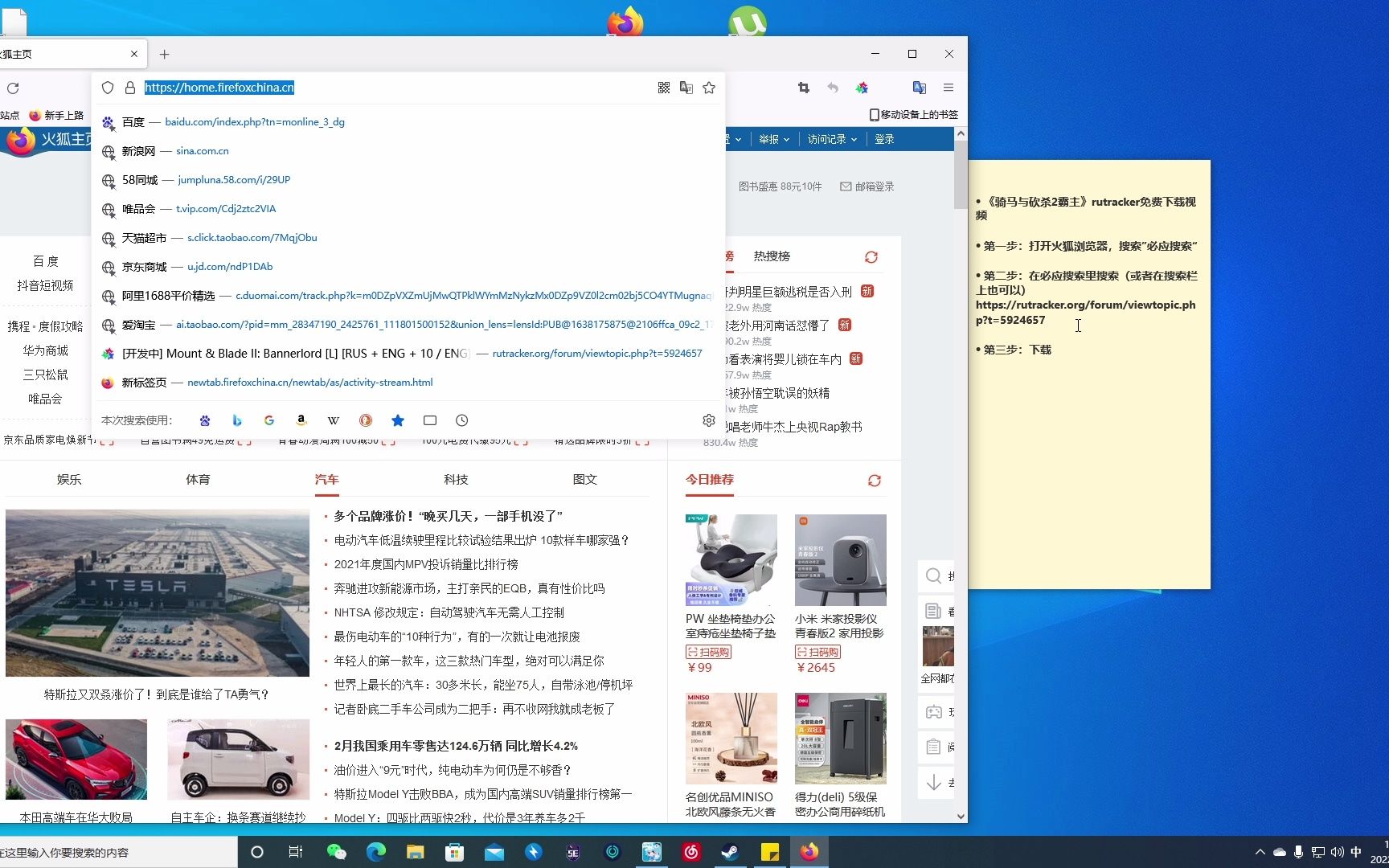Image resolution: width=1389 pixels, height=868 pixels.
Task: Search in bookmarks using blue star icon
Action: pos(398,420)
